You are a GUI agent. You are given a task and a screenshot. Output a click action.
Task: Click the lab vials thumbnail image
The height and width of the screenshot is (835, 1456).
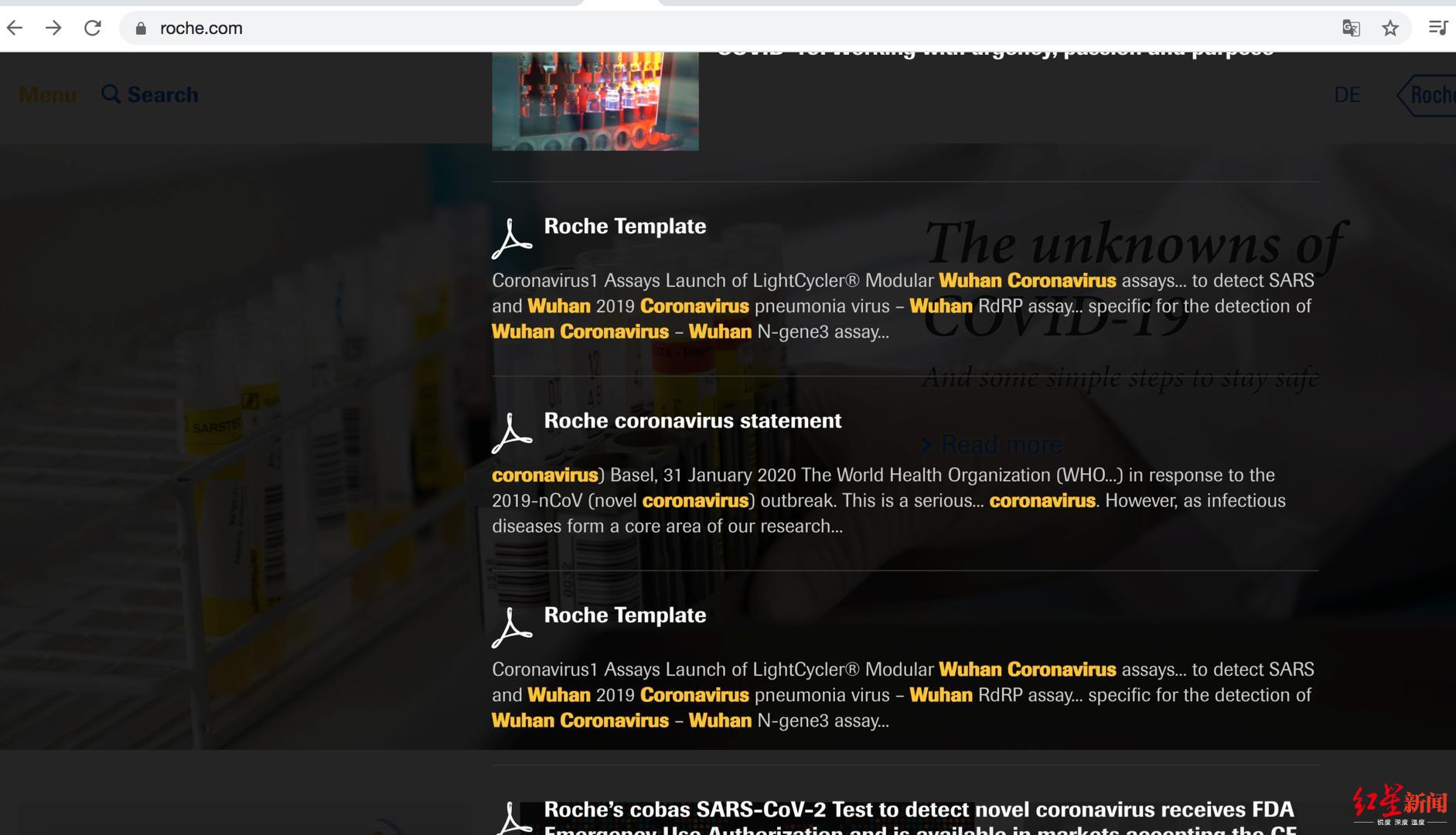(x=595, y=101)
